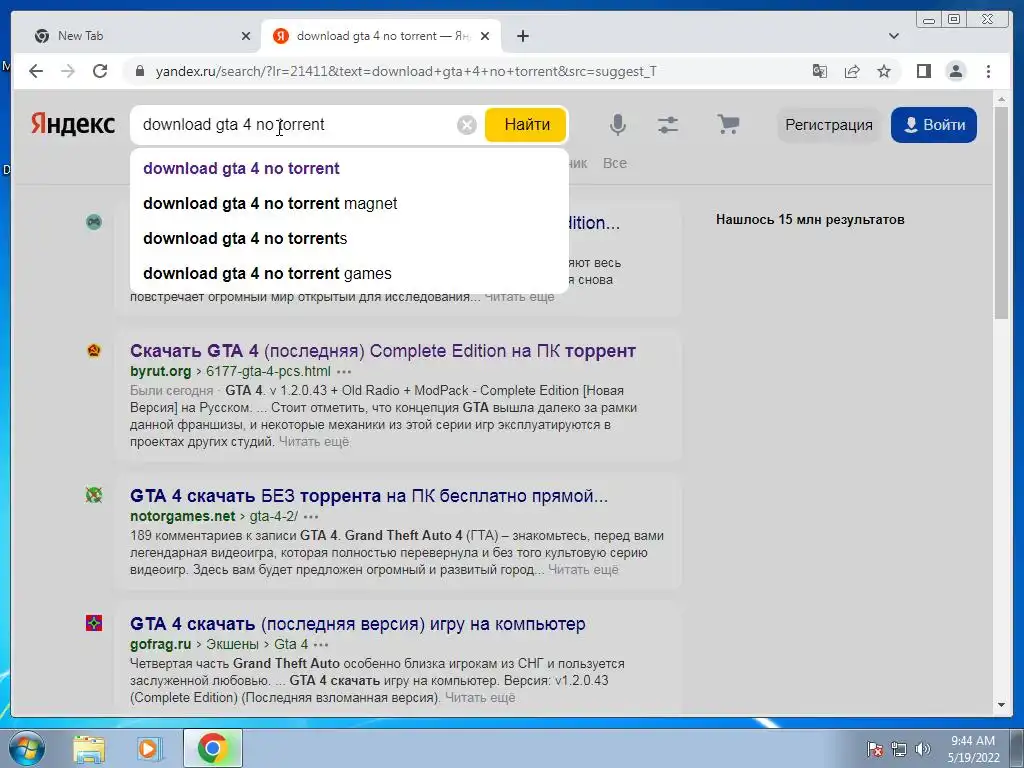Open the Chrome profile avatar
1024x768 pixels.
955,71
